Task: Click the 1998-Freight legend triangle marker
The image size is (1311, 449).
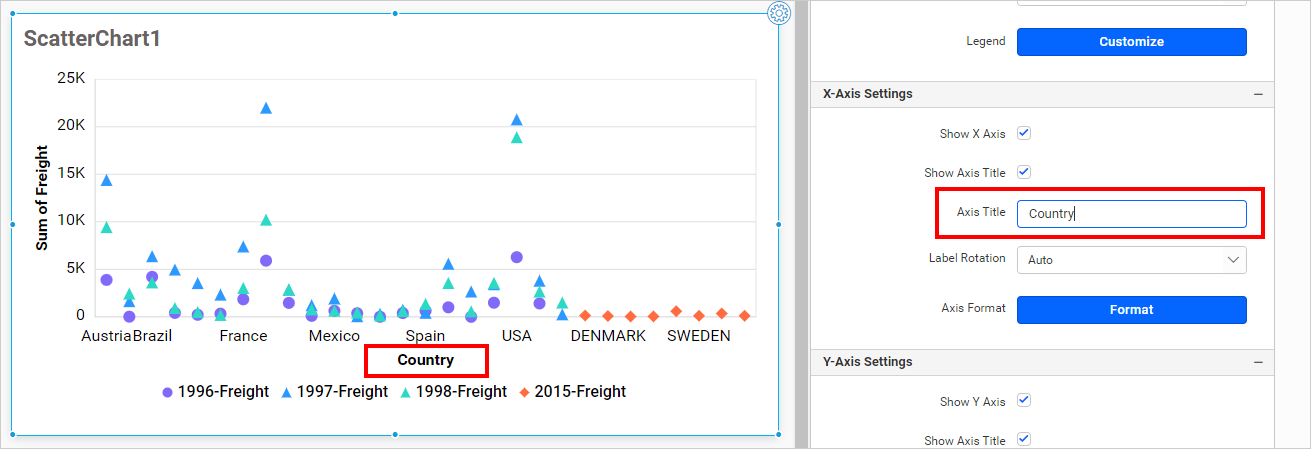Action: click(x=405, y=392)
